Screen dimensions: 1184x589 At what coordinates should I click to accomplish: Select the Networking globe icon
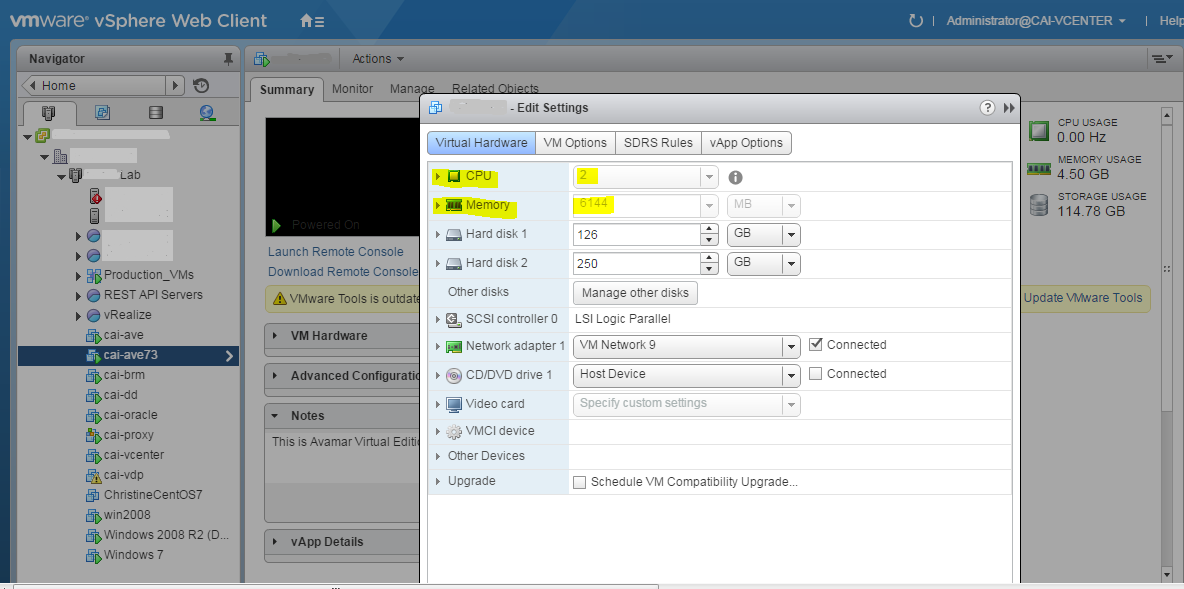coord(206,113)
